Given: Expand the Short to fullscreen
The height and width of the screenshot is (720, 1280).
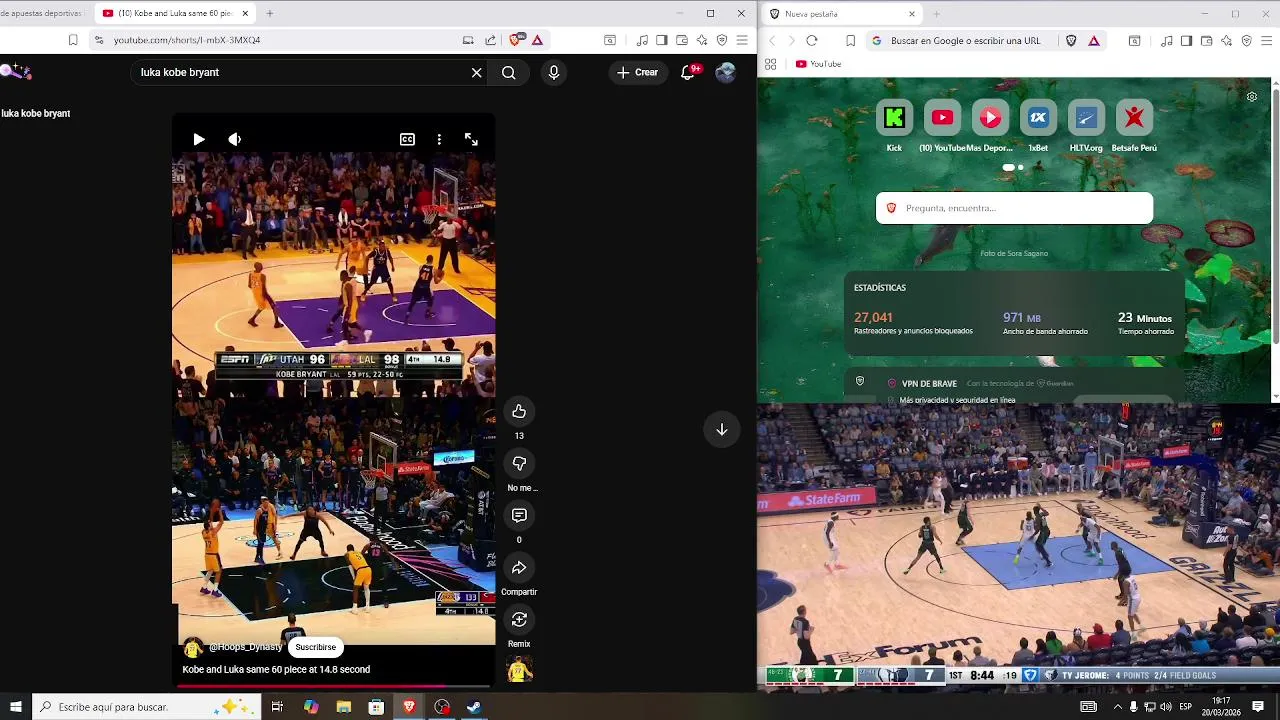Looking at the screenshot, I should 471,139.
